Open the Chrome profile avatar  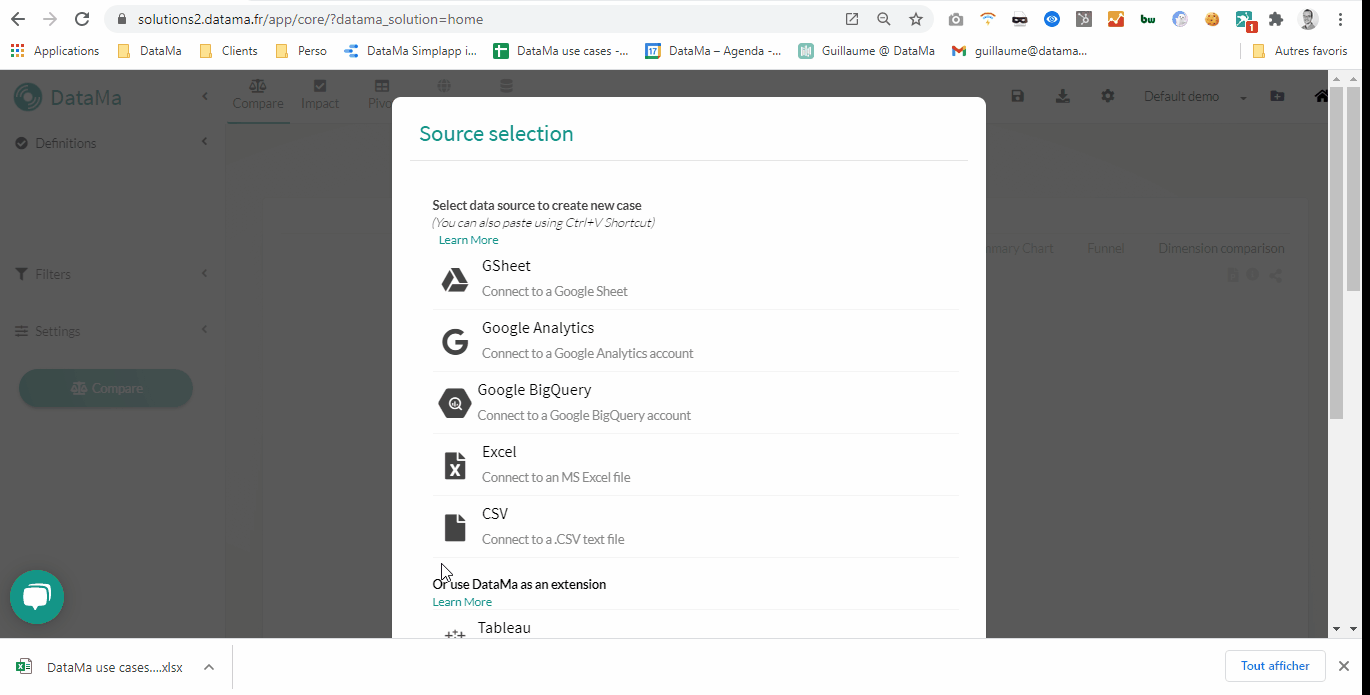1308,19
